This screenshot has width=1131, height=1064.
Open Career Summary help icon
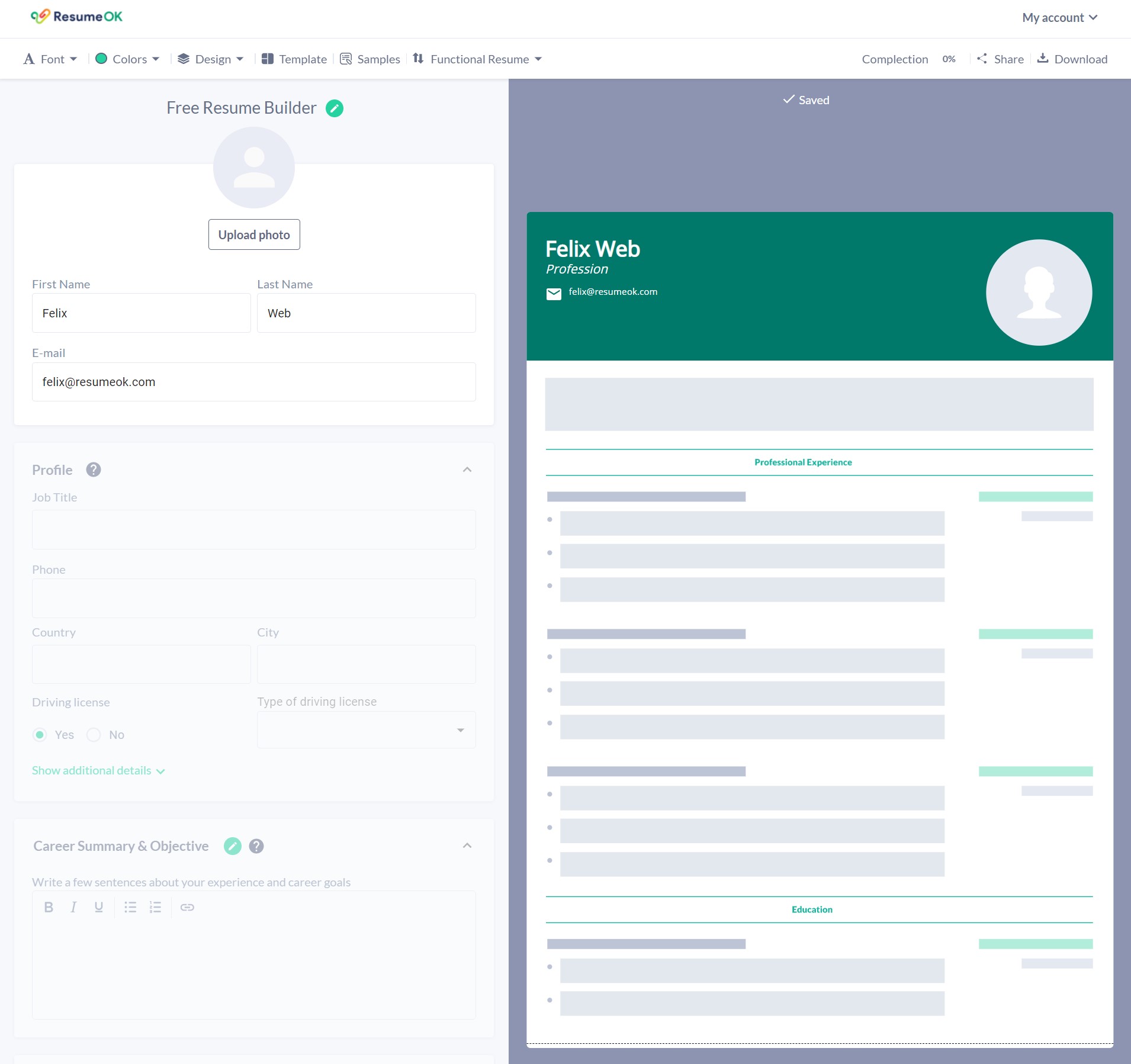tap(256, 846)
